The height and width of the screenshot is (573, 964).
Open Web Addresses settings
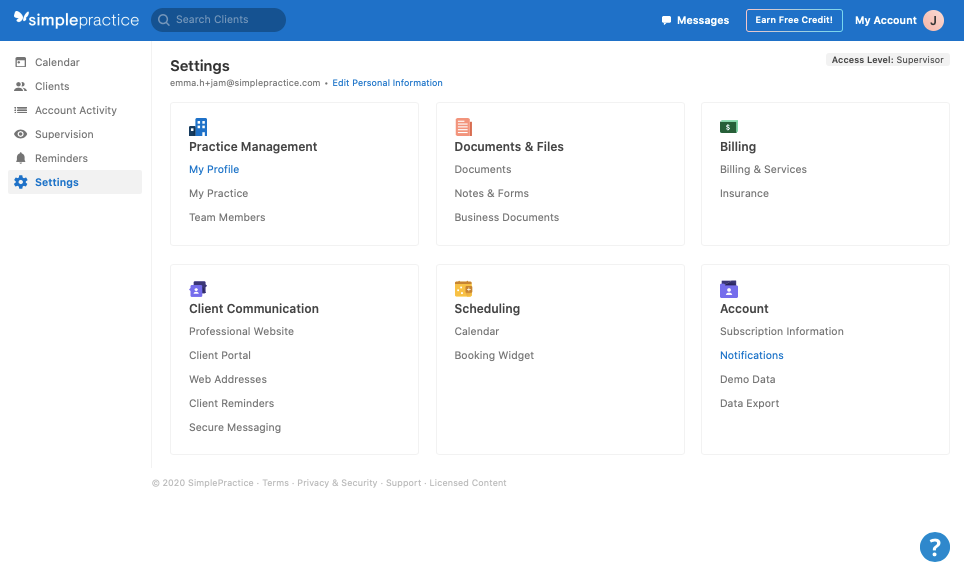pyautogui.click(x=227, y=379)
